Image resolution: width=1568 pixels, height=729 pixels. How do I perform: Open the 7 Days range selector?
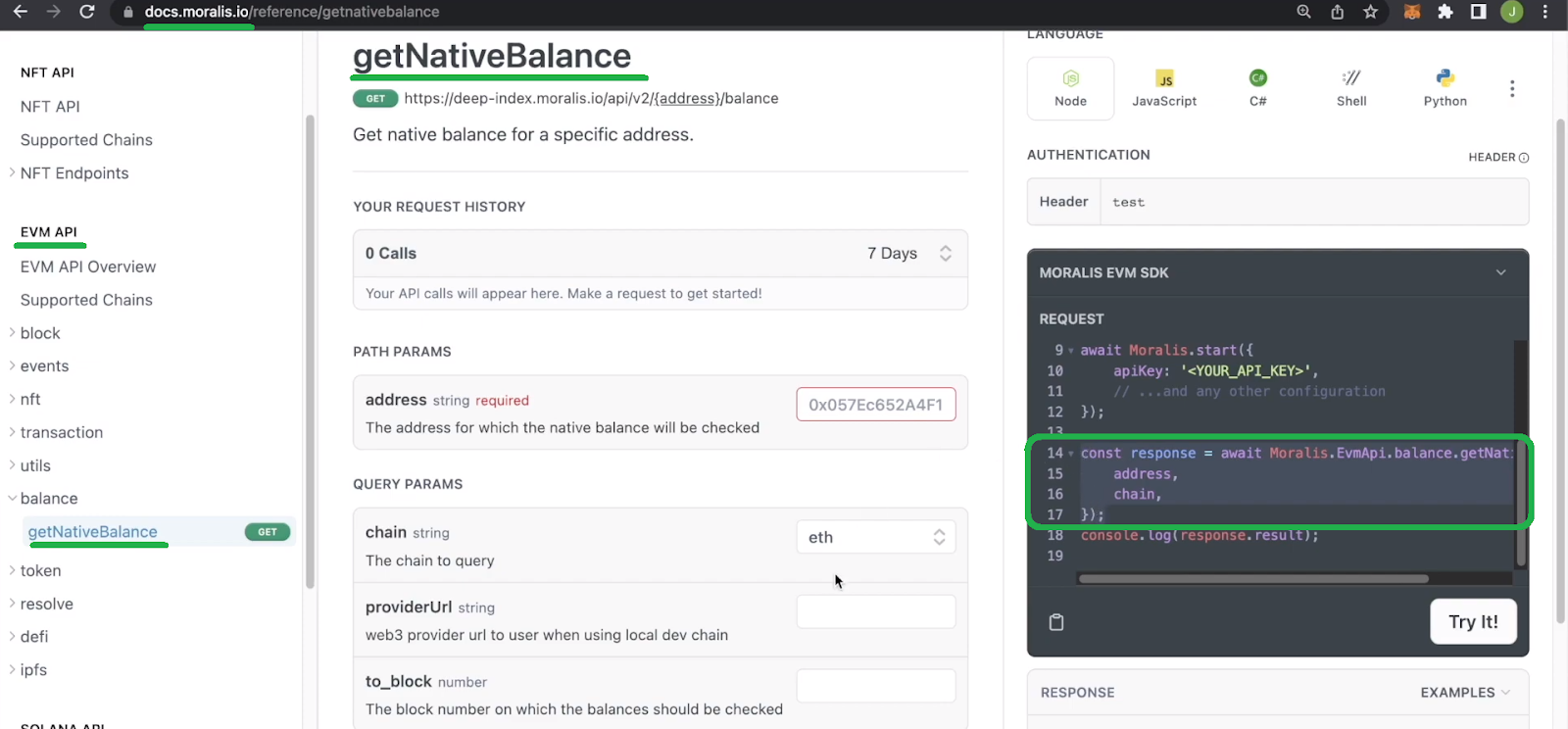click(909, 253)
